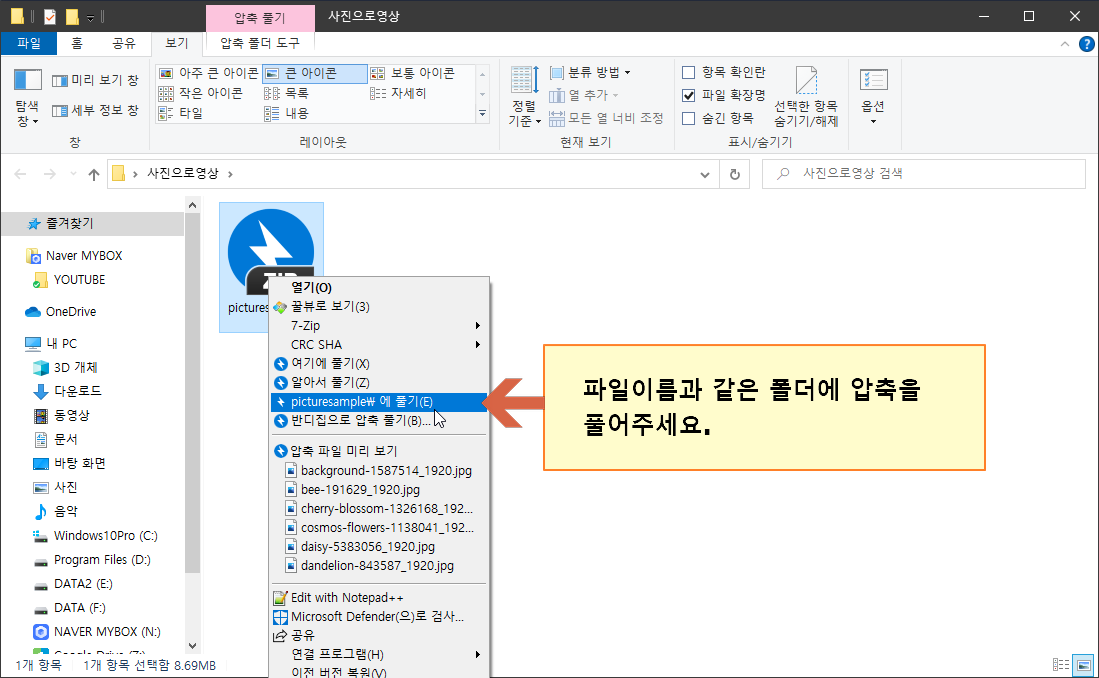Refresh the folder with the reload icon
Image resolution: width=1099 pixels, height=678 pixels.
(x=735, y=174)
